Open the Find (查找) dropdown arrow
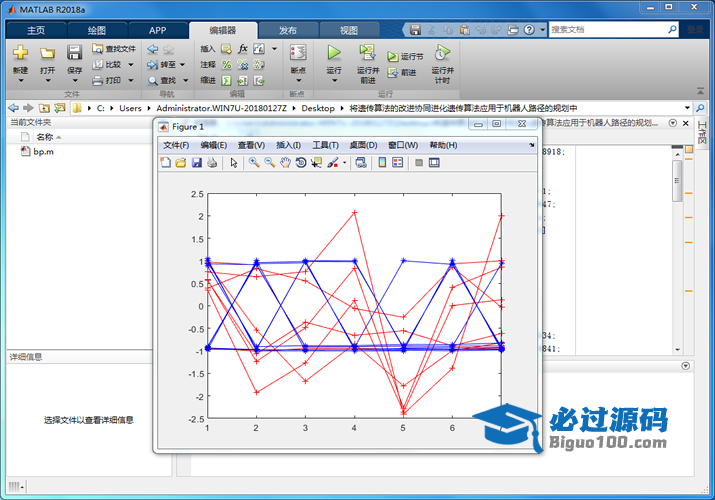Viewport: 715px width, 500px height. 186,81
